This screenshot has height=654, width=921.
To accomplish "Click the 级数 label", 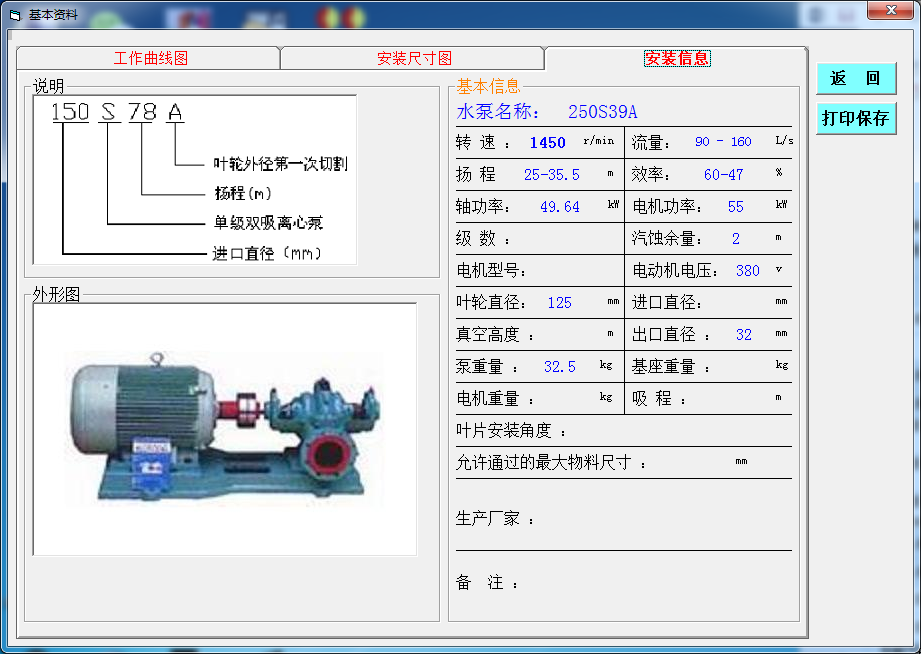I will coord(482,239).
